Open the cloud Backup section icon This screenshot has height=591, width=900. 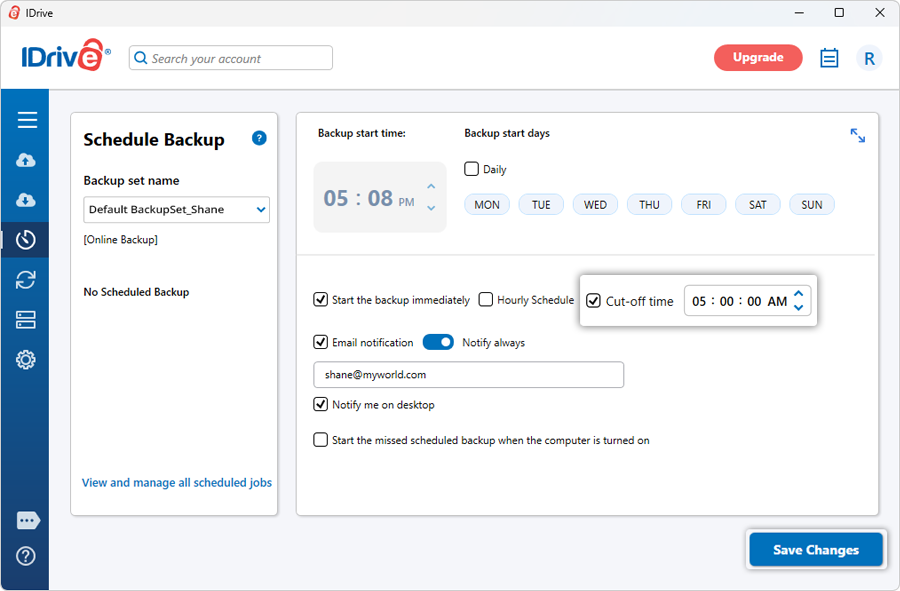pos(26,160)
